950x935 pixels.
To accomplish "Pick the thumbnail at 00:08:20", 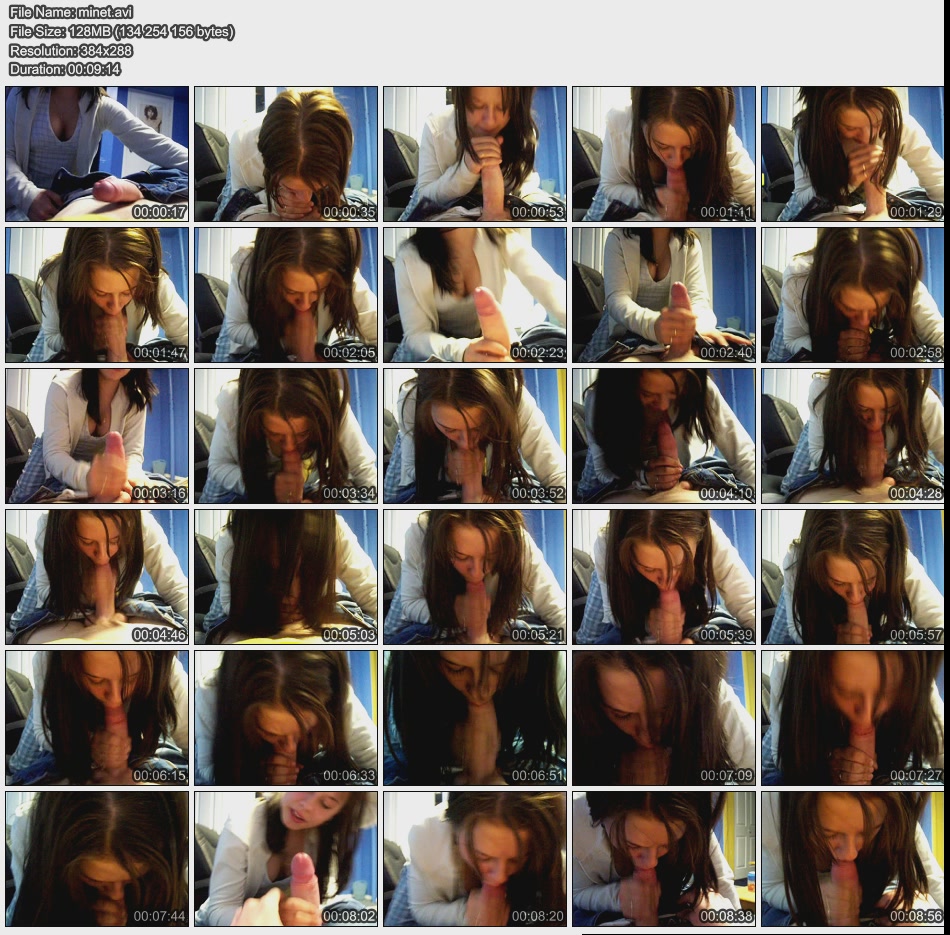I will tap(475, 859).
